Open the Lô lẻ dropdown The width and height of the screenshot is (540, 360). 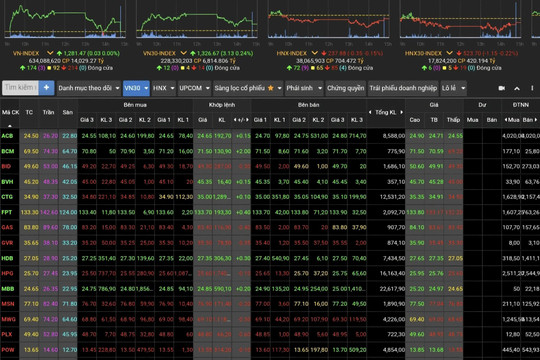(x=454, y=88)
